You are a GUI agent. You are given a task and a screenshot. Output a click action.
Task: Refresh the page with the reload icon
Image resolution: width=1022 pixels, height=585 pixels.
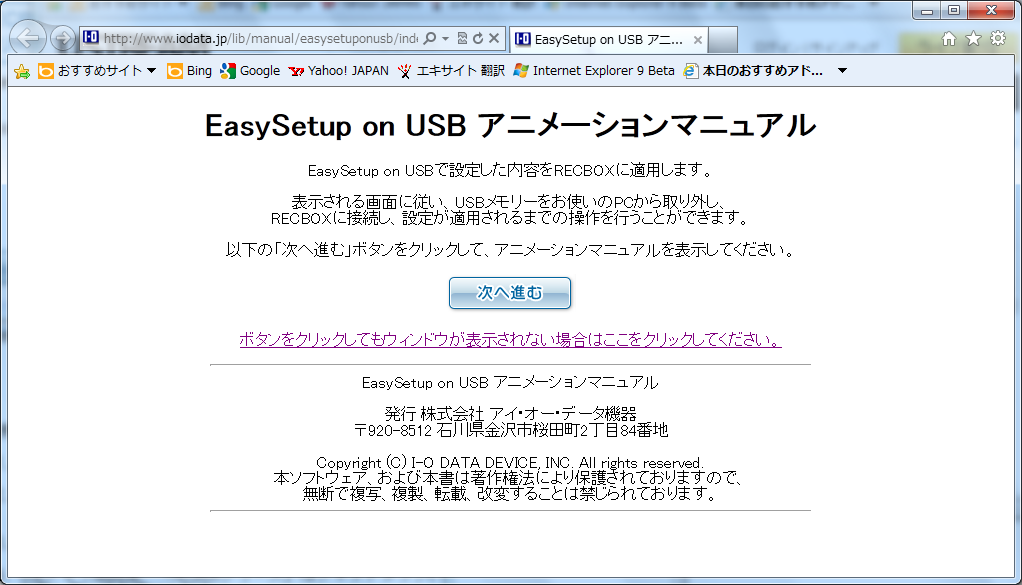478,38
